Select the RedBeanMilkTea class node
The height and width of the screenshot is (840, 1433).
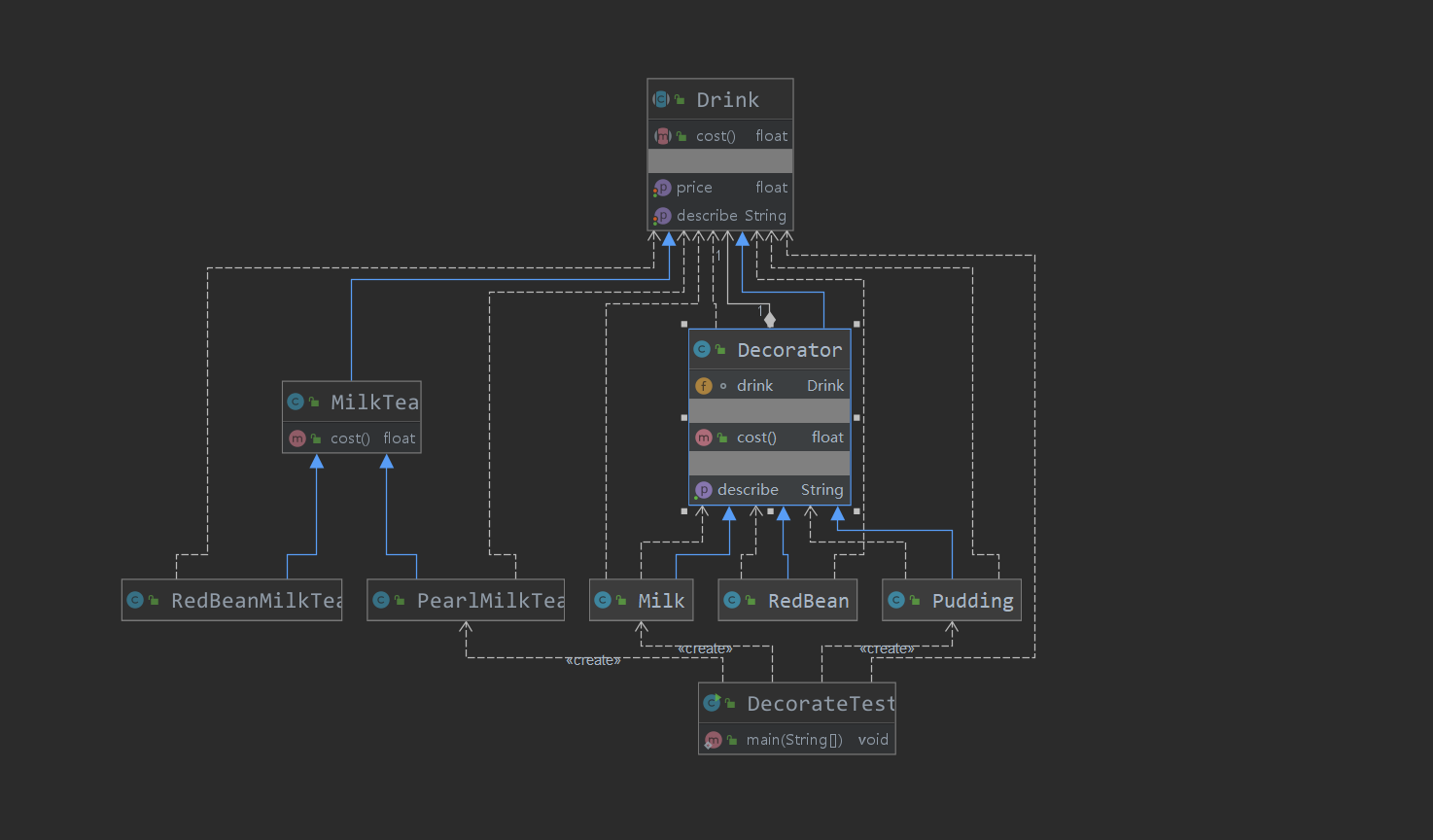[x=231, y=600]
